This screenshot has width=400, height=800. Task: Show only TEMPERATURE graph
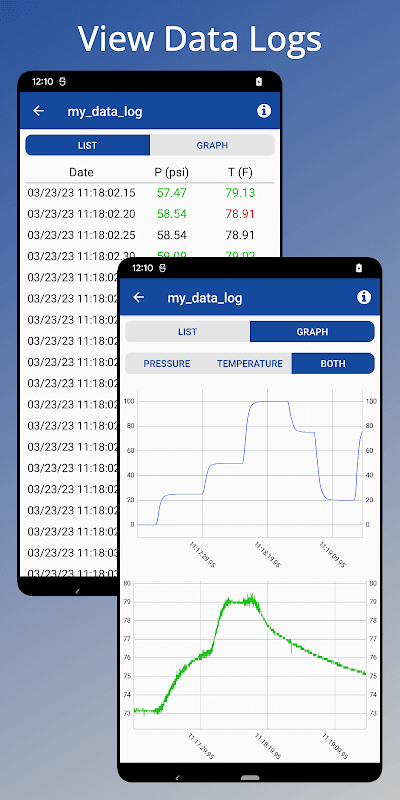click(x=250, y=364)
